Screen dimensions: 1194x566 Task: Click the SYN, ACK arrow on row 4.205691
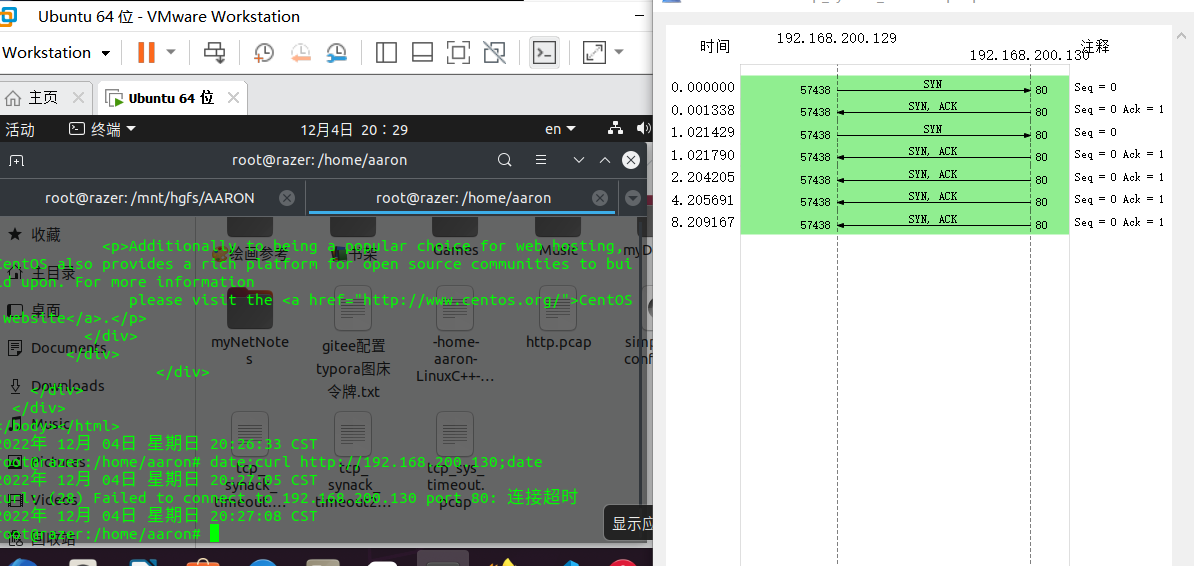(934, 202)
